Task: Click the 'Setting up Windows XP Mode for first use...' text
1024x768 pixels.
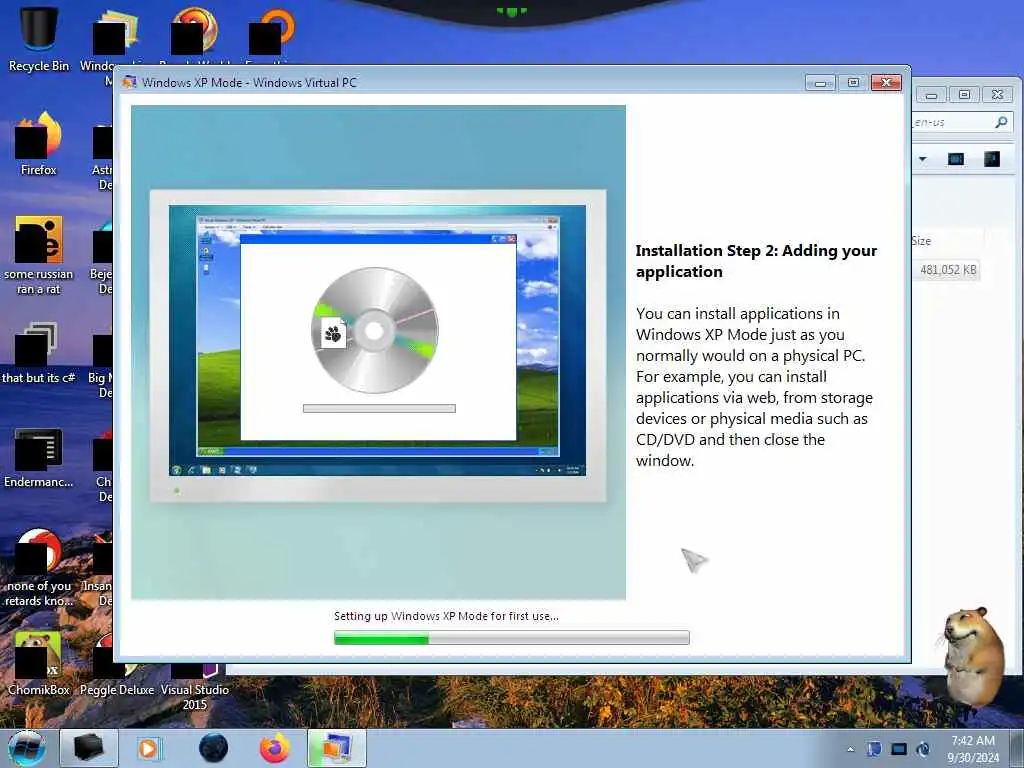Action: click(446, 616)
